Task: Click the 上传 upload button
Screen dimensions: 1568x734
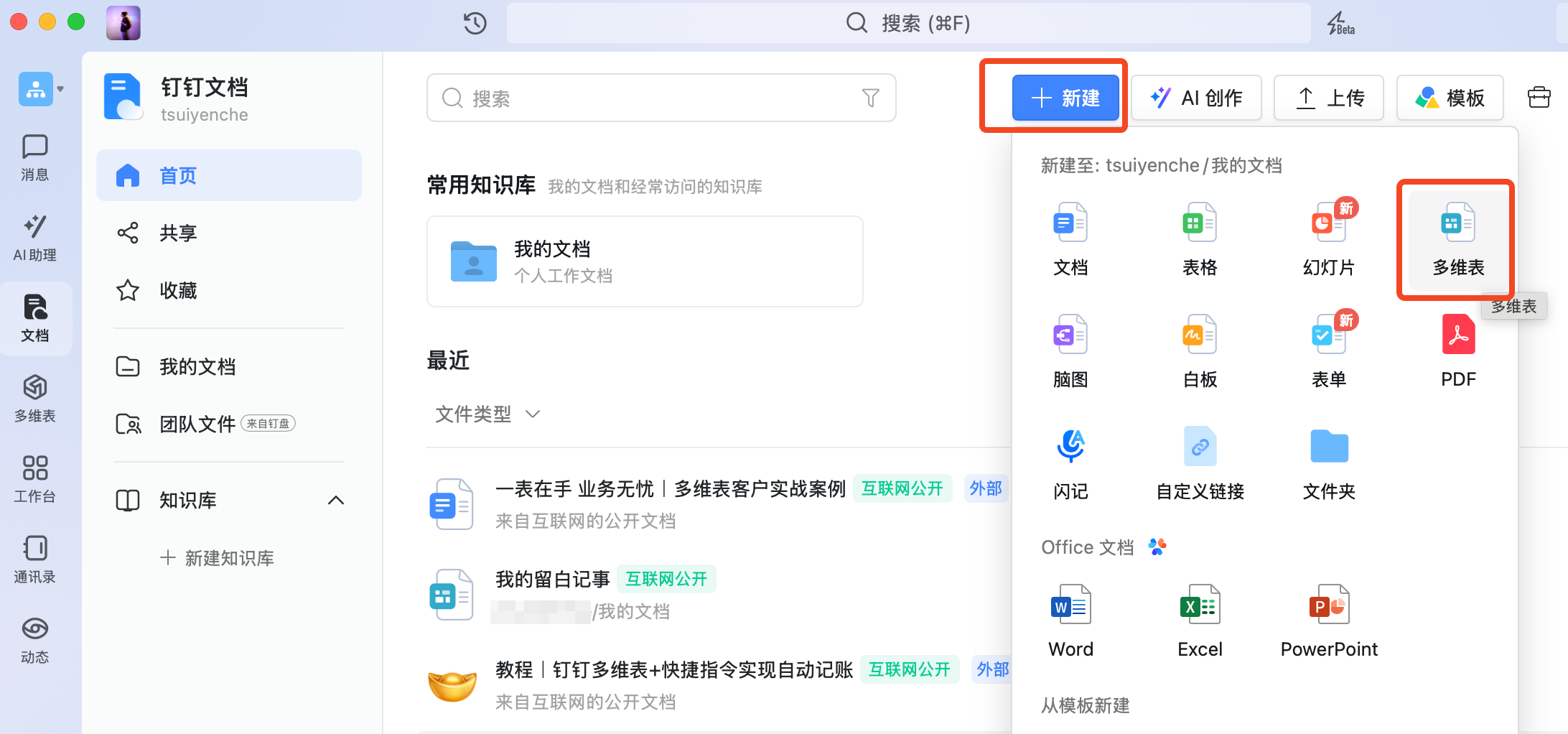Action: 1329,98
